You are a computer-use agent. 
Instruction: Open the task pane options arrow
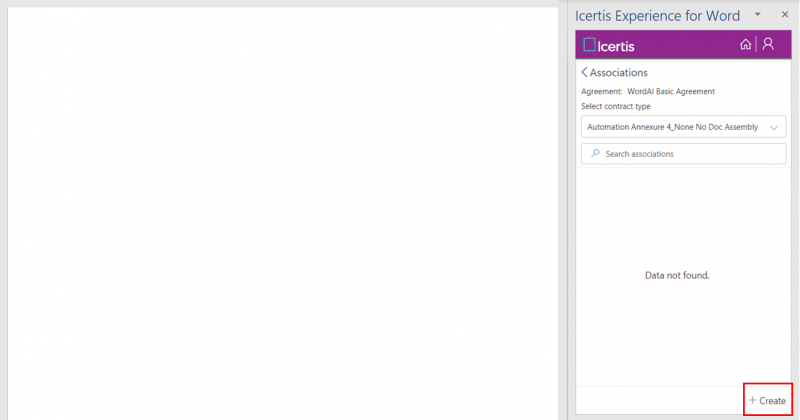(x=757, y=15)
